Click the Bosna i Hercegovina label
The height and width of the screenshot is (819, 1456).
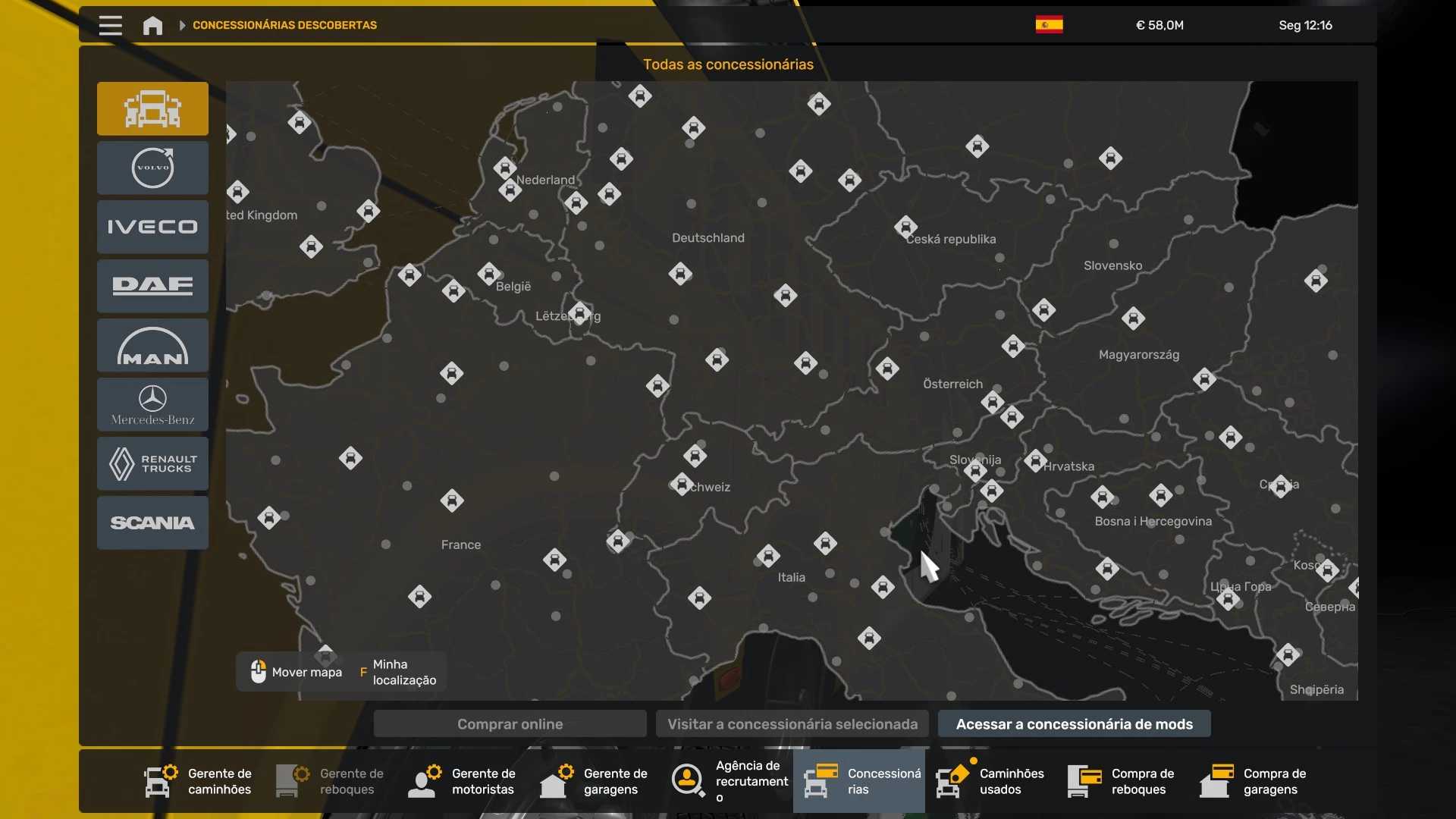[1153, 521]
